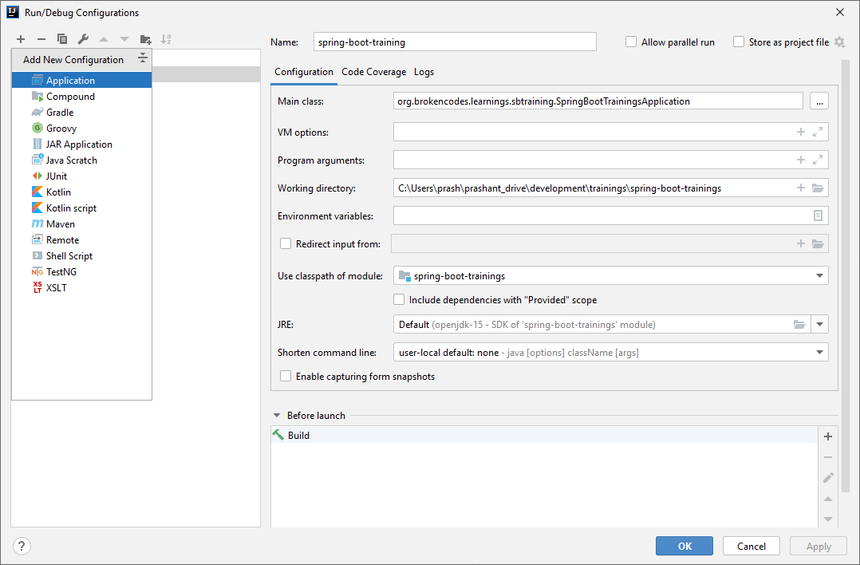
Task: Switch to the Code Coverage tab
Action: click(373, 72)
